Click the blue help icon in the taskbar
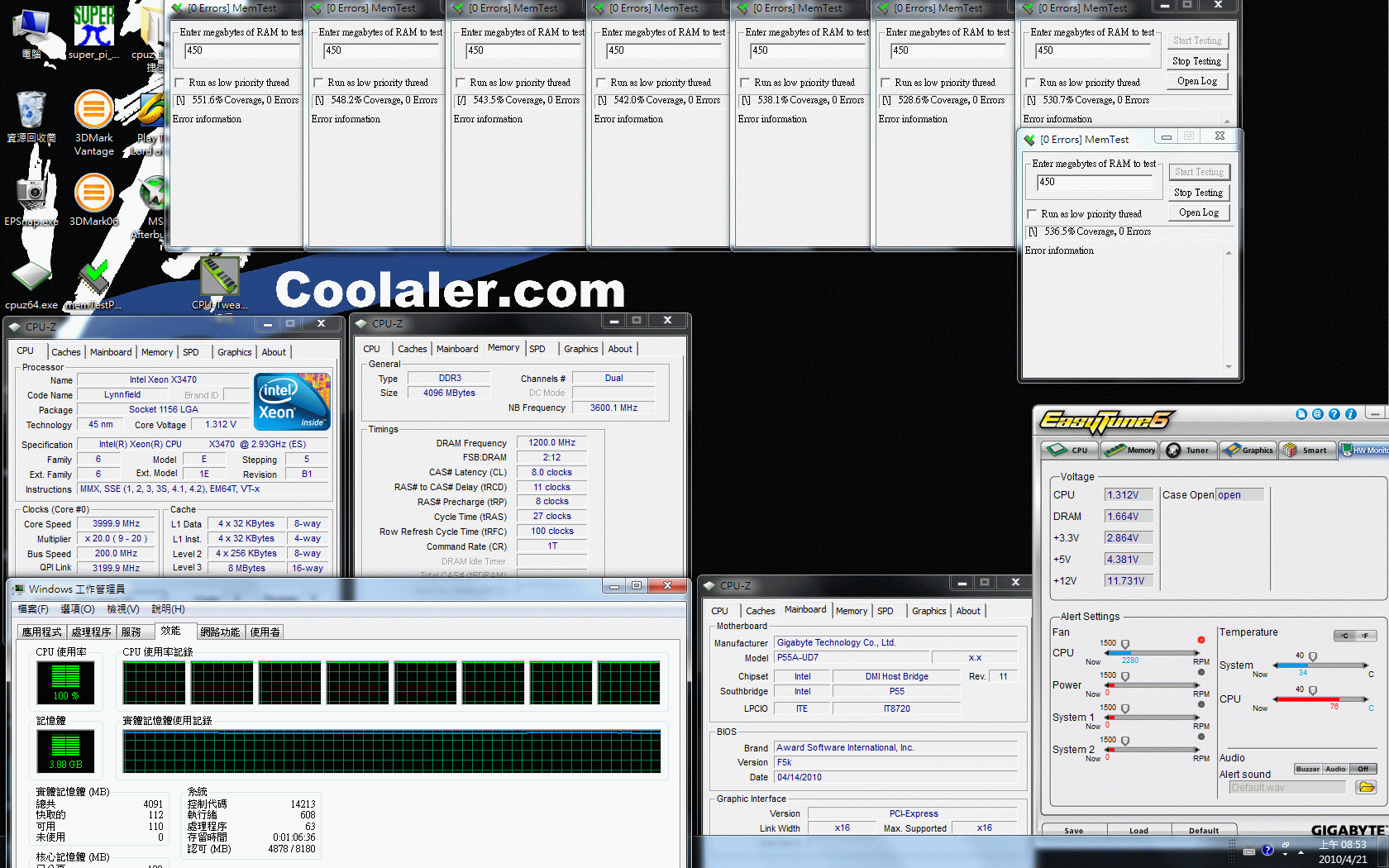This screenshot has width=1389, height=868. pos(1267,850)
